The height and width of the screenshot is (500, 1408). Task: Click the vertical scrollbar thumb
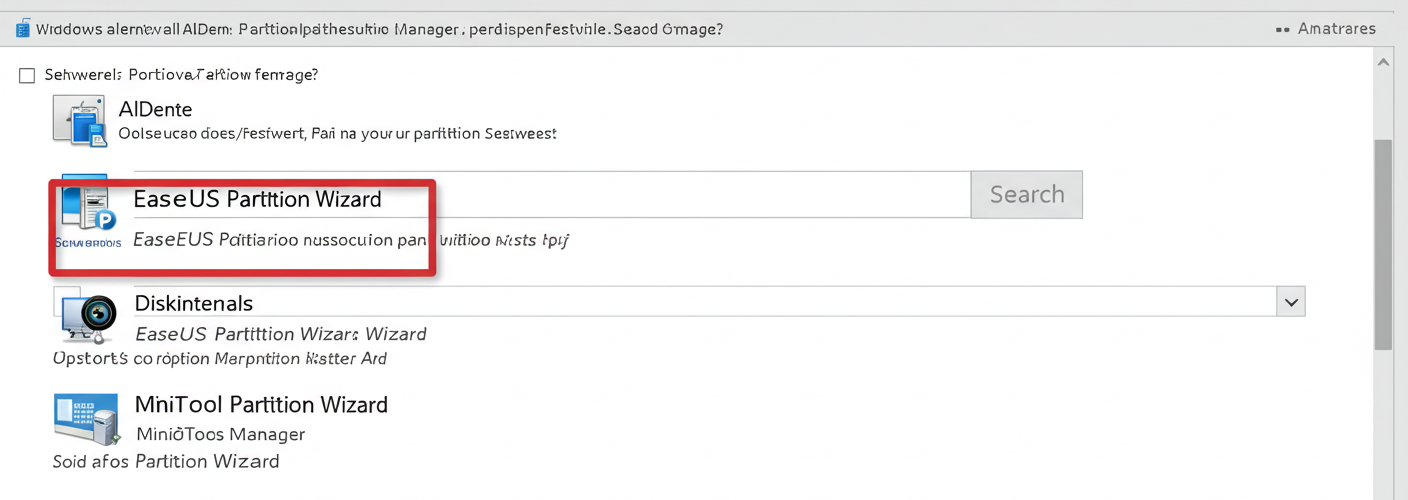(1383, 245)
